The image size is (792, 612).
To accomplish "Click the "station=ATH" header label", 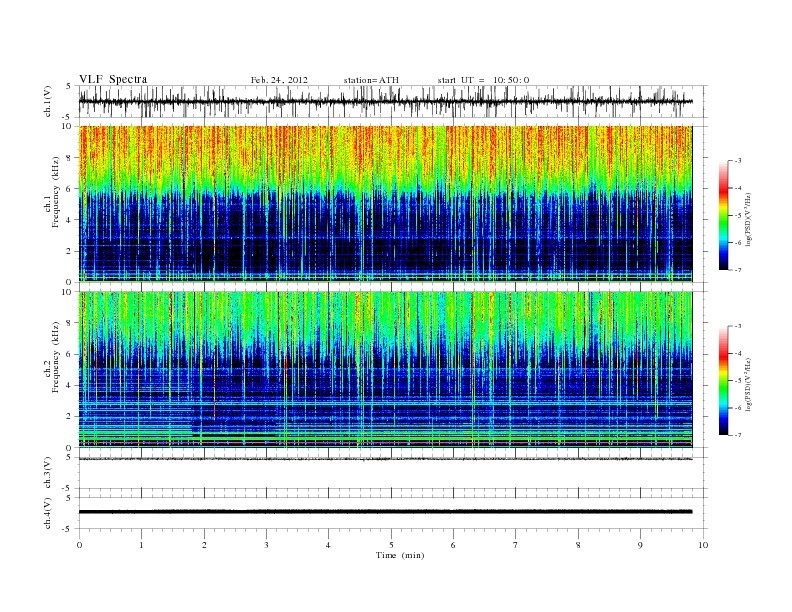I will click(x=371, y=80).
